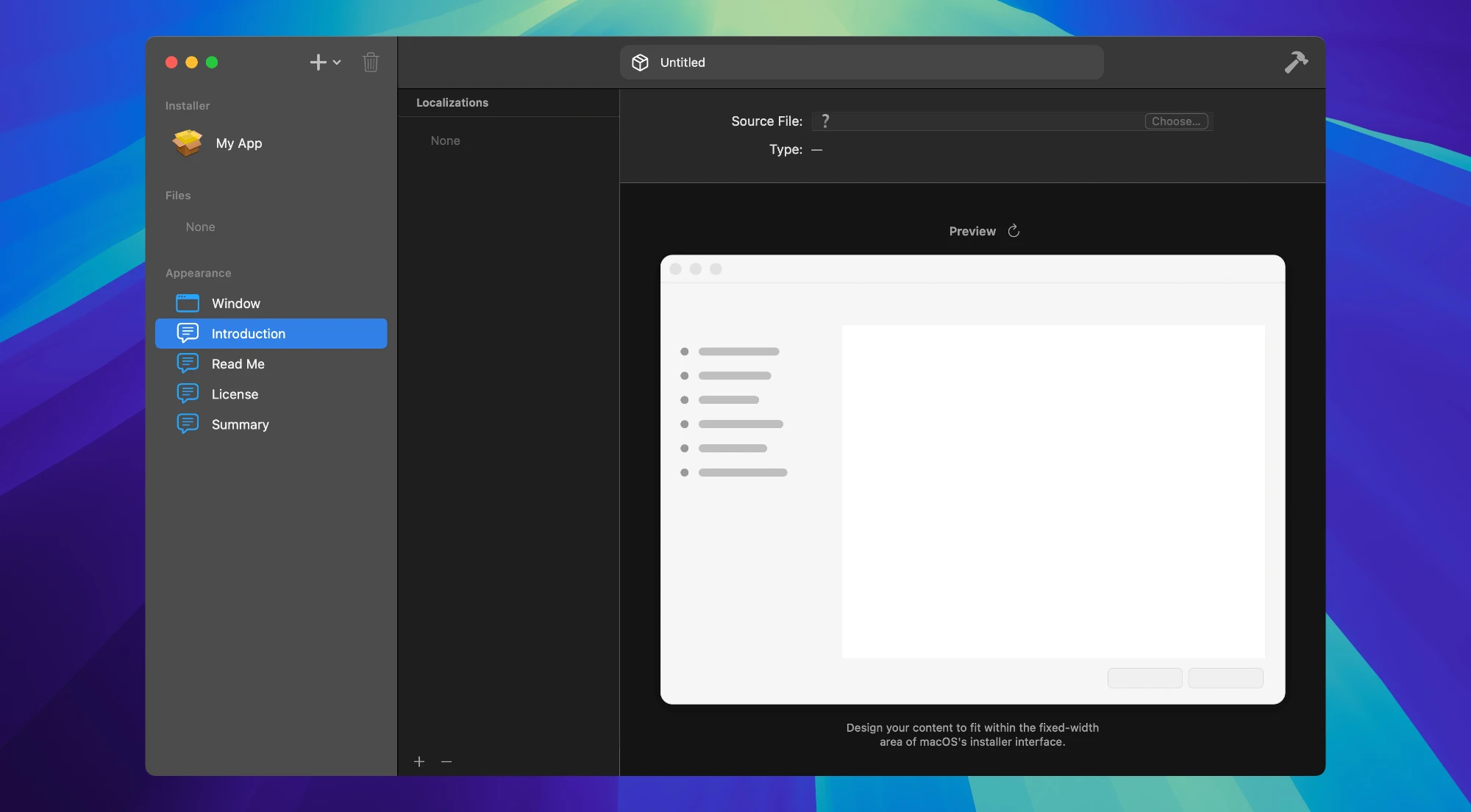Click the Untitled document title bar
1471x812 pixels.
pyautogui.click(x=861, y=63)
